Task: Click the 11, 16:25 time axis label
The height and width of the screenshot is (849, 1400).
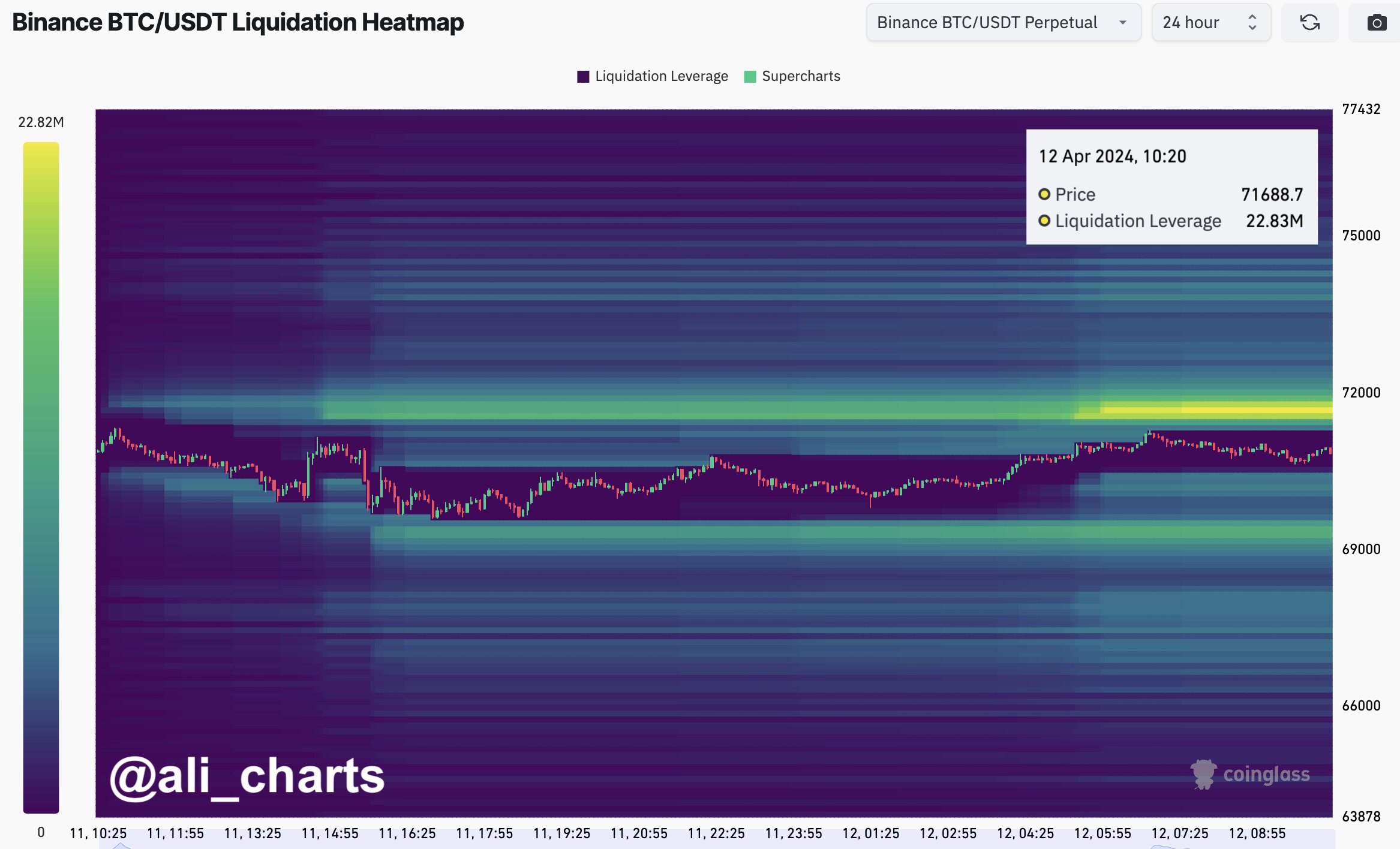Action: pos(407,833)
